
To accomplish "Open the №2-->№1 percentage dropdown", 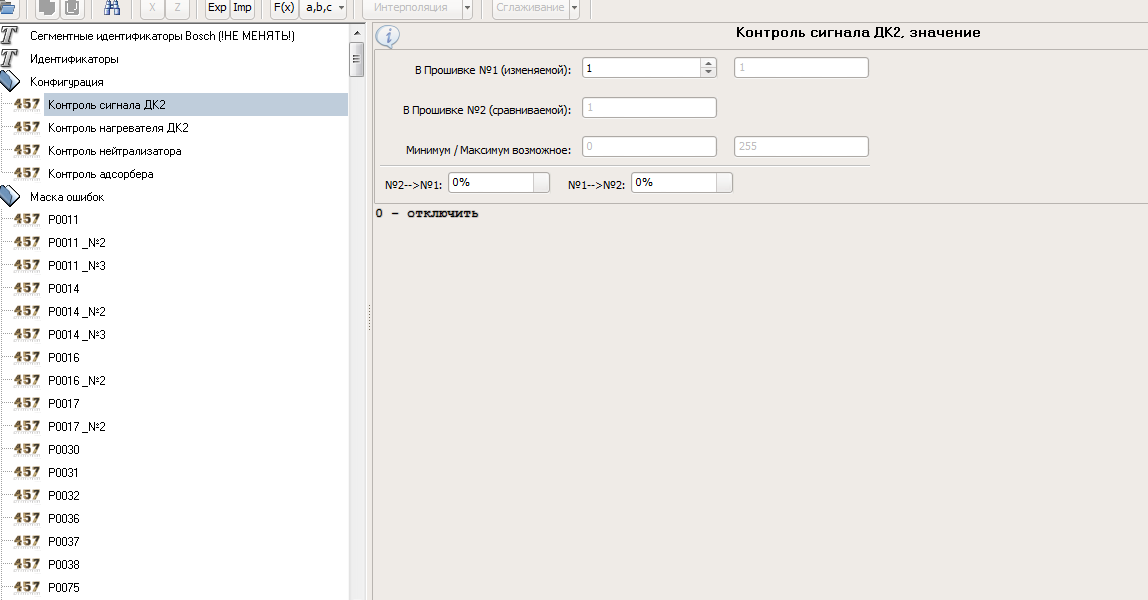I will coord(541,183).
